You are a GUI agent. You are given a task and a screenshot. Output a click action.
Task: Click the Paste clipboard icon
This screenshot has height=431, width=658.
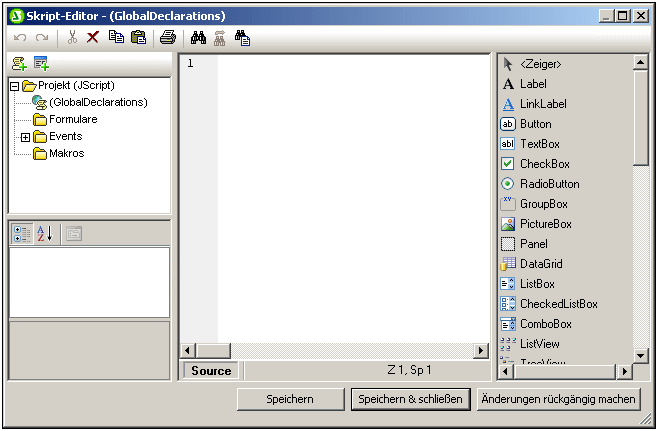tap(138, 37)
